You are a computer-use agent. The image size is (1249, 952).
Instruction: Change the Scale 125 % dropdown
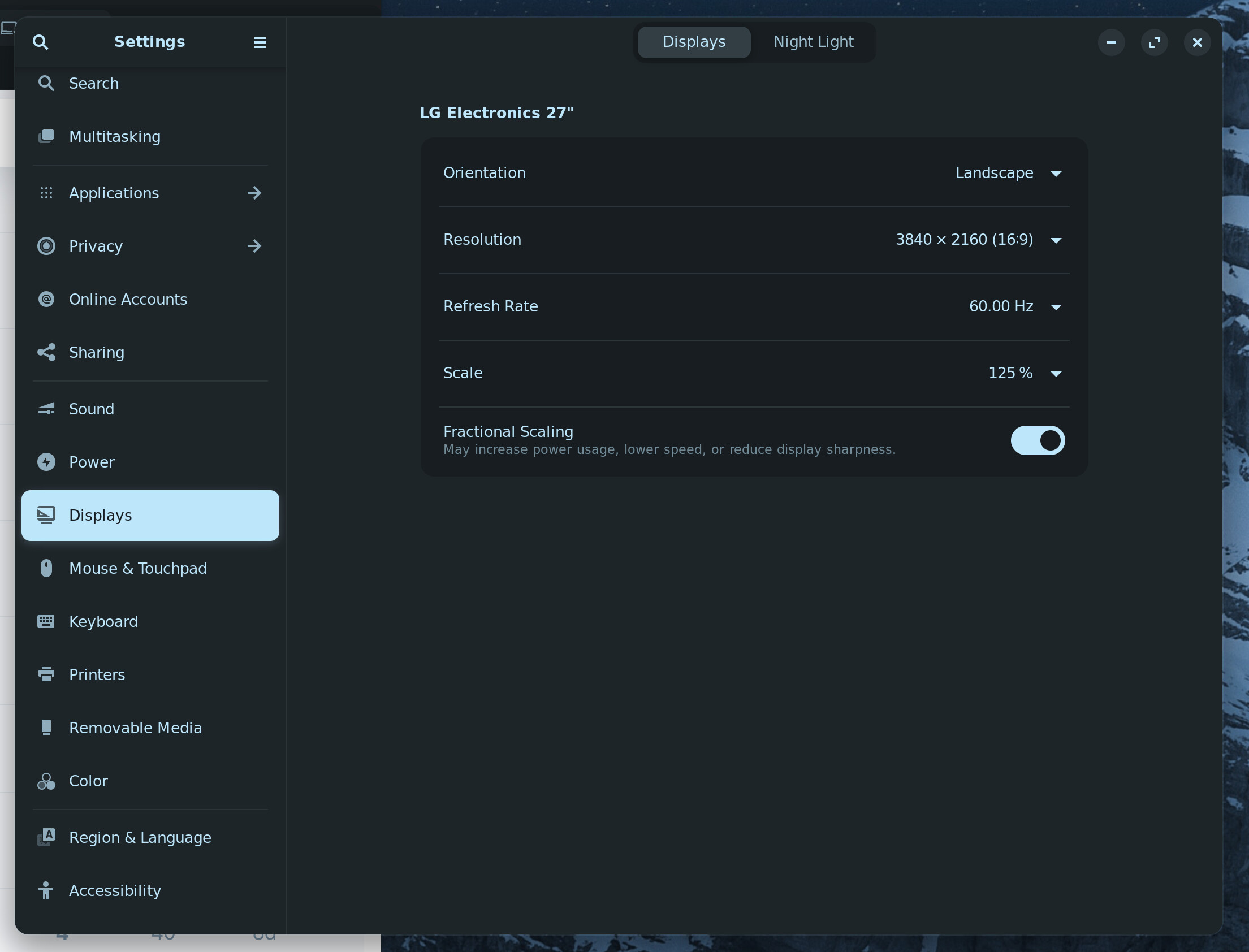tap(1024, 373)
